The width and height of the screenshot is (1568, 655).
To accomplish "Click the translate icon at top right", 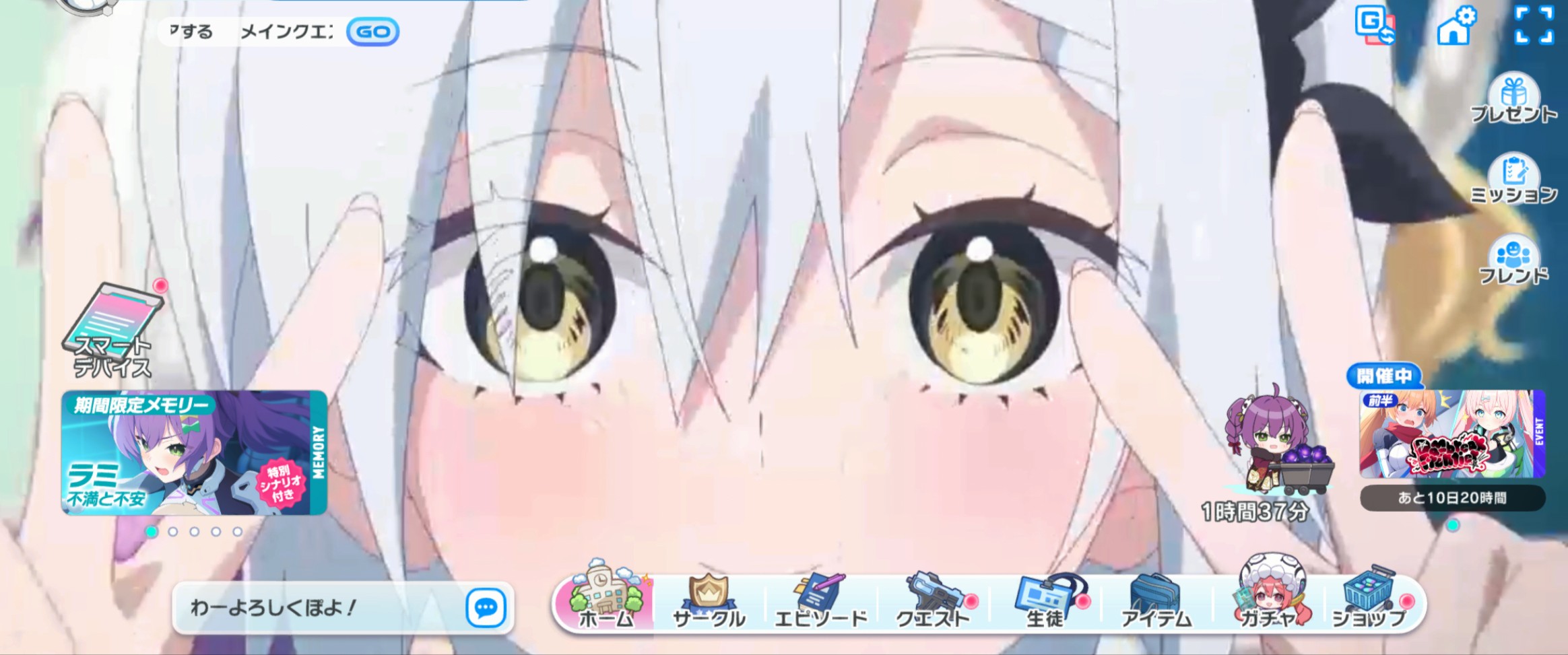I will tap(1374, 26).
